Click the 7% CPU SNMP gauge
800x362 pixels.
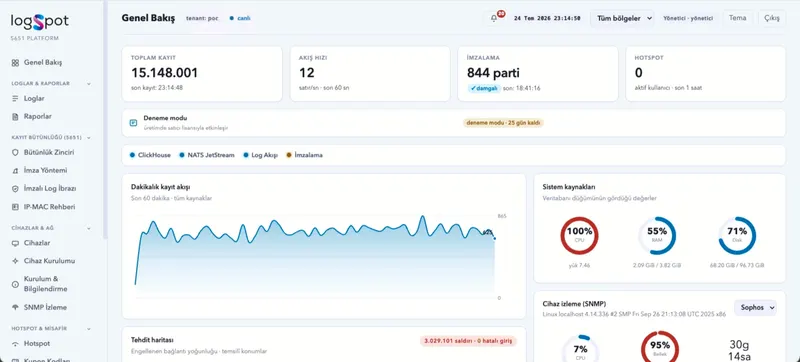click(x=580, y=348)
